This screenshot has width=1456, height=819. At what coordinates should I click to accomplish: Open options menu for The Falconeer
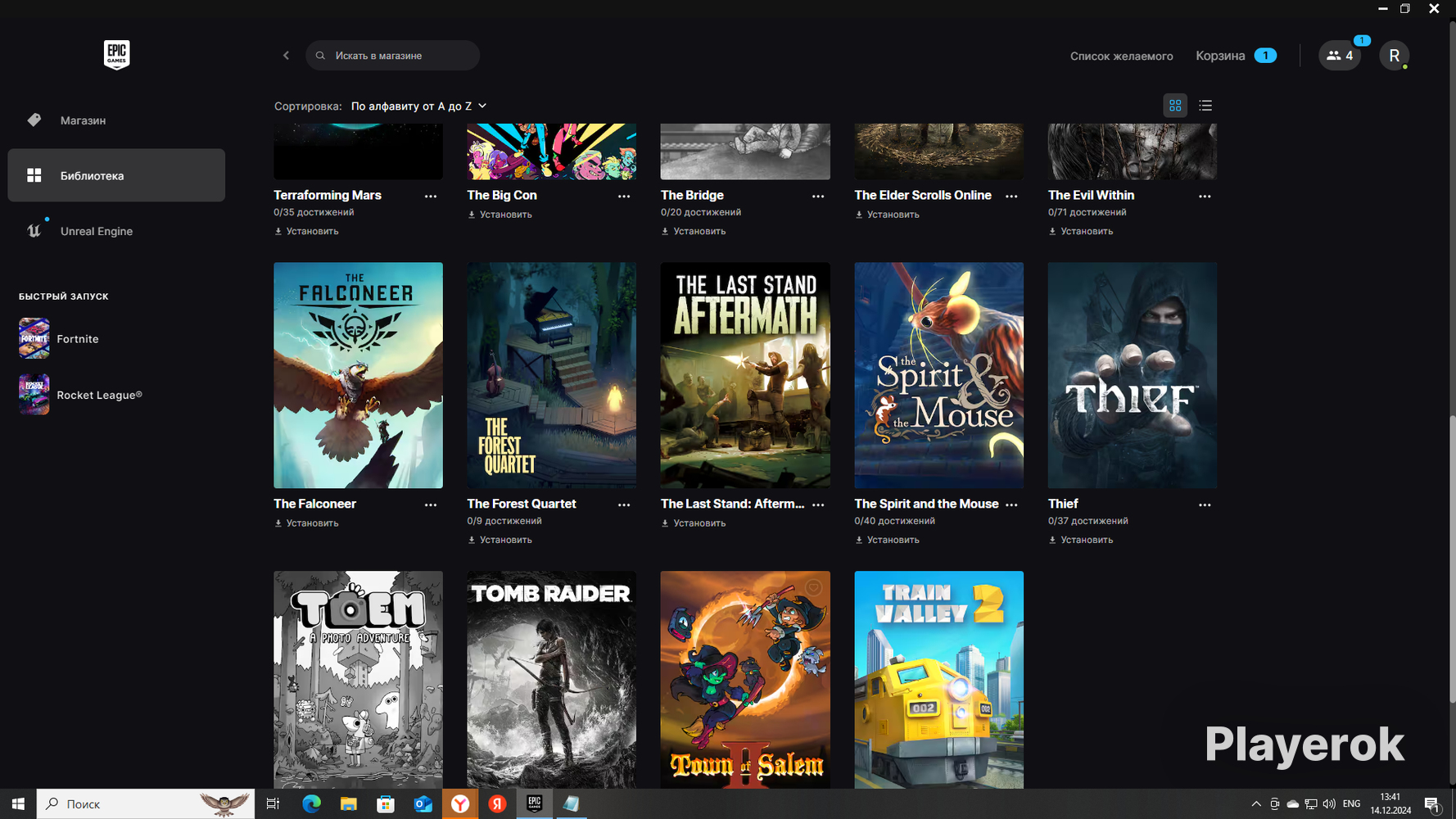431,505
